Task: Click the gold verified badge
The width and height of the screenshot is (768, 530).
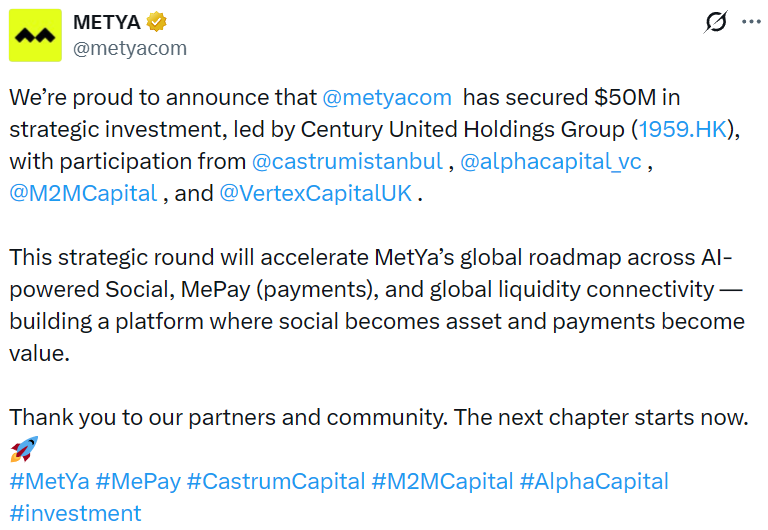Action: coord(157,21)
